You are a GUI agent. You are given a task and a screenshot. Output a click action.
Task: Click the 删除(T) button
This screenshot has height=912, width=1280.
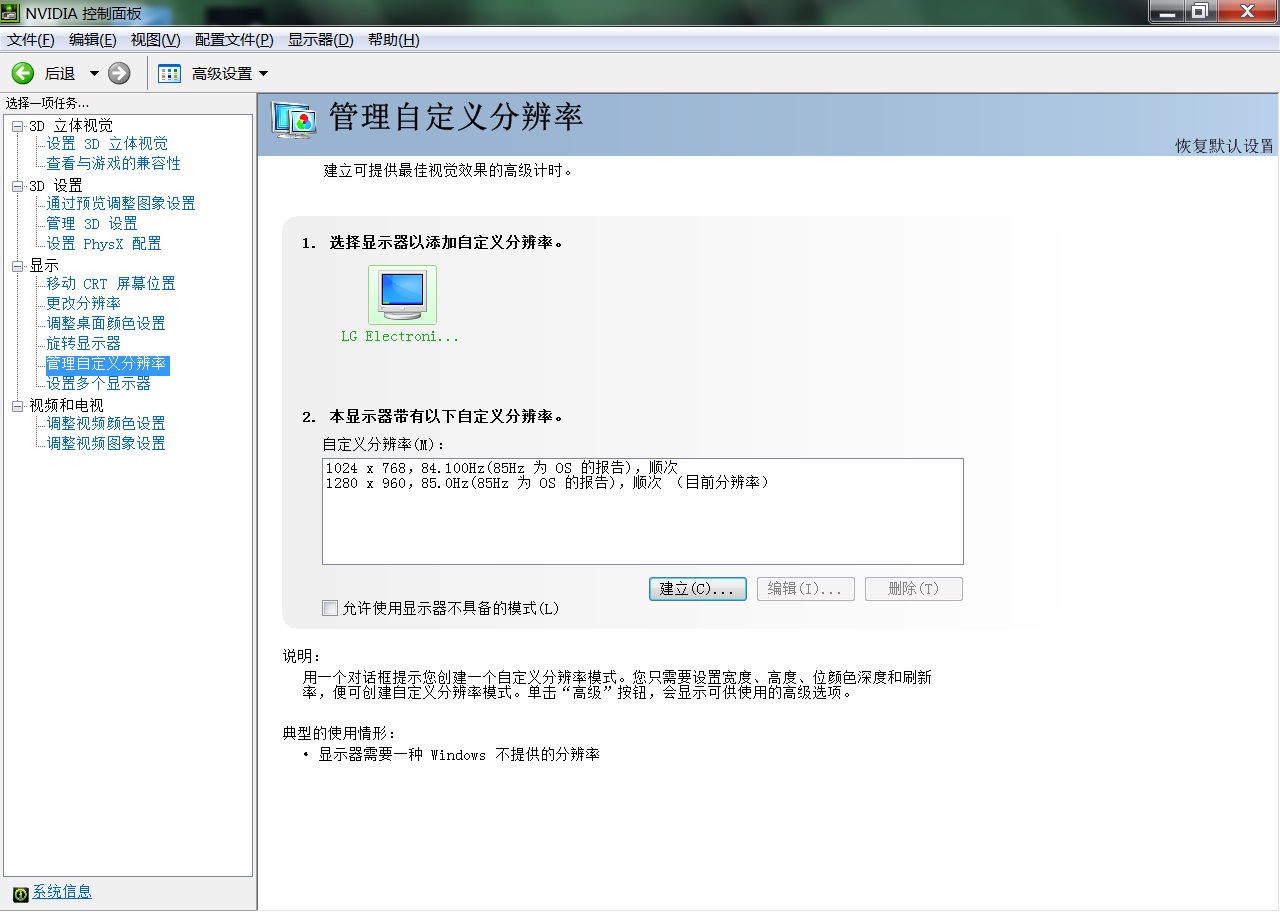tap(914, 589)
